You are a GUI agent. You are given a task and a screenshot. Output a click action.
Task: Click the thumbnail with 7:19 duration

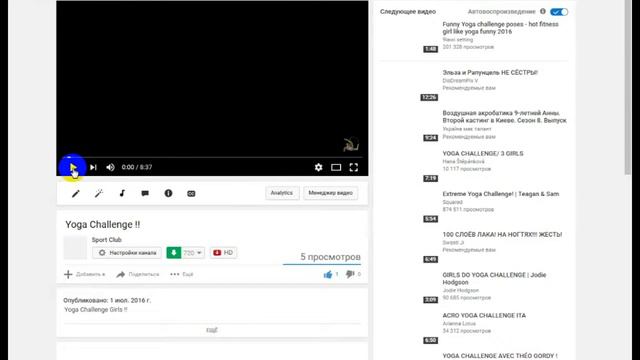click(409, 166)
